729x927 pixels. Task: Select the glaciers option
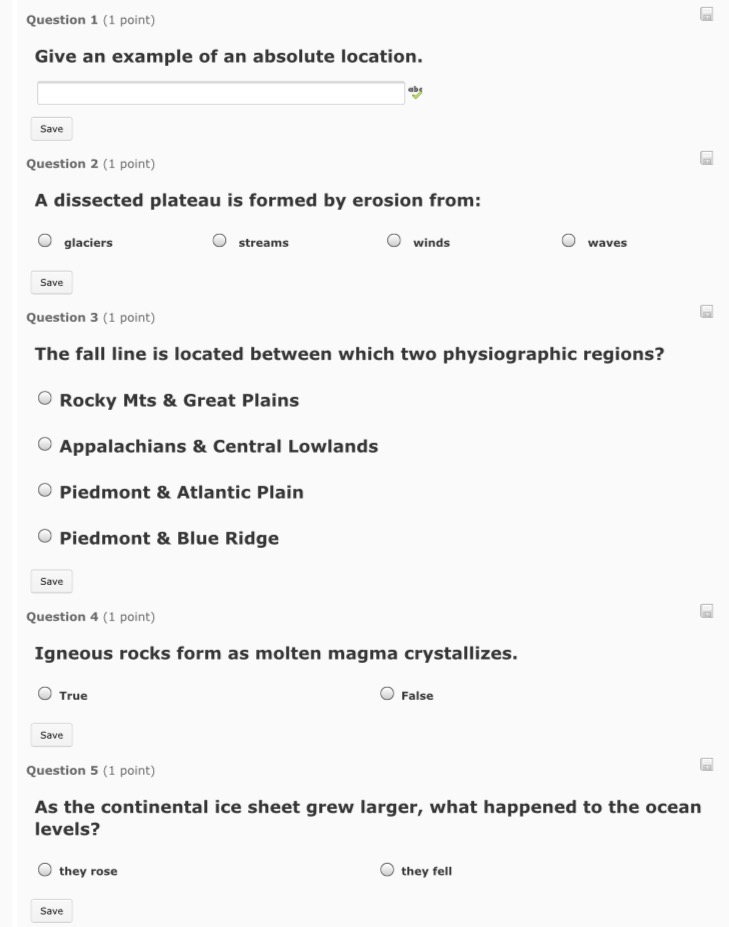45,241
